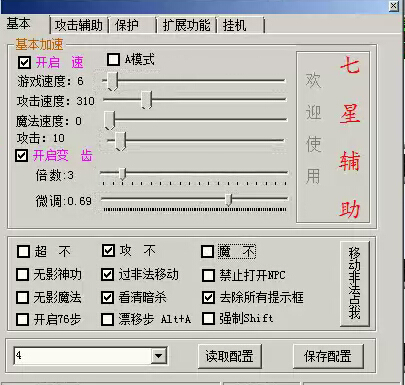The width and height of the screenshot is (405, 385).
Task: Click the 保存配置 button
Action: [x=328, y=356]
